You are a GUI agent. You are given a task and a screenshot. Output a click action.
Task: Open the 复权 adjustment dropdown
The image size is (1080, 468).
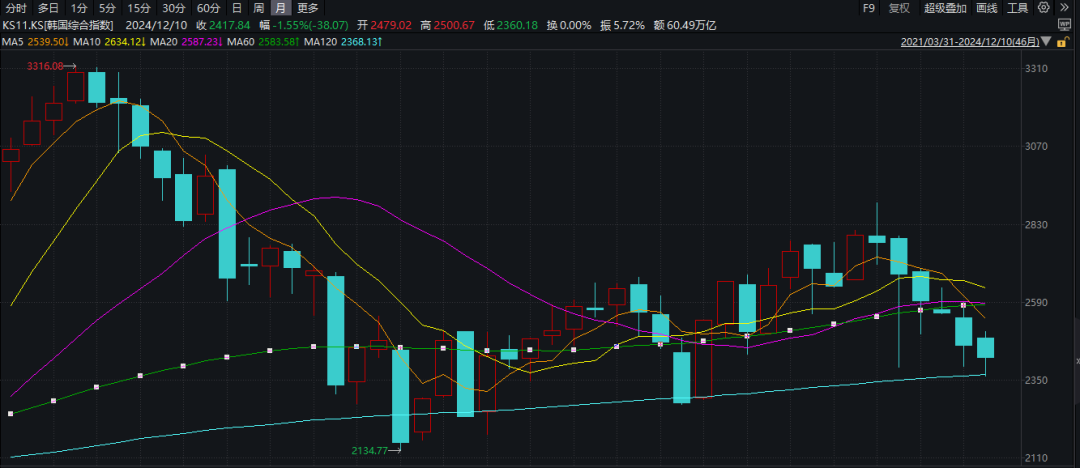[x=898, y=8]
